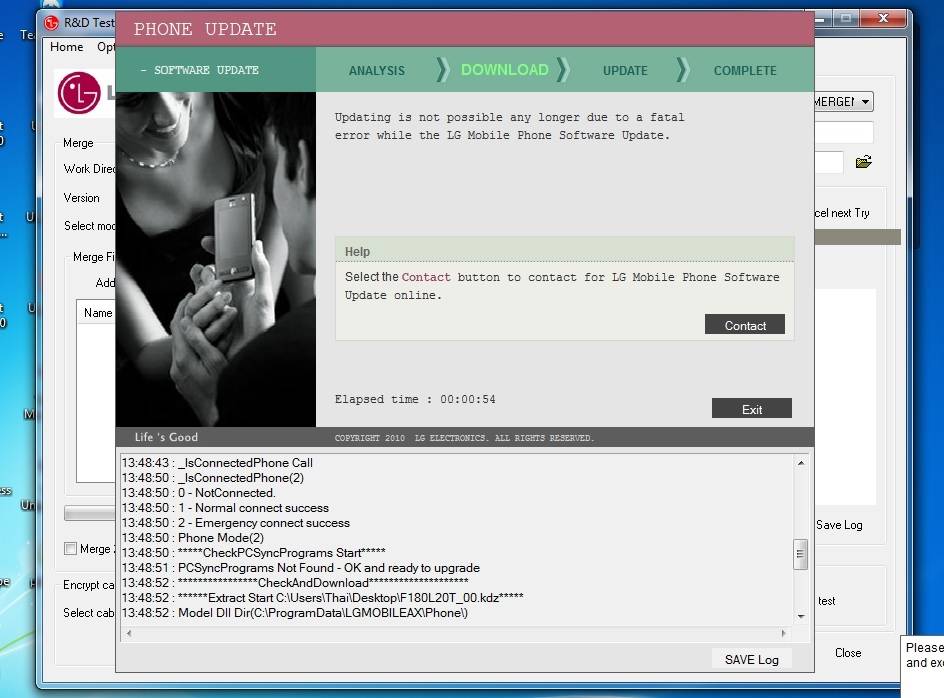Click the 'Phone Mode(2)' log line
The height and width of the screenshot is (698, 944).
click(x=193, y=538)
